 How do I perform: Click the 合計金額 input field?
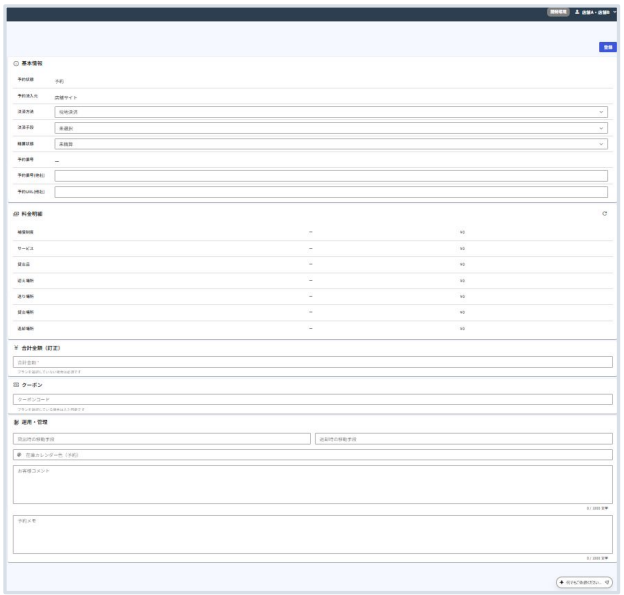(312, 362)
